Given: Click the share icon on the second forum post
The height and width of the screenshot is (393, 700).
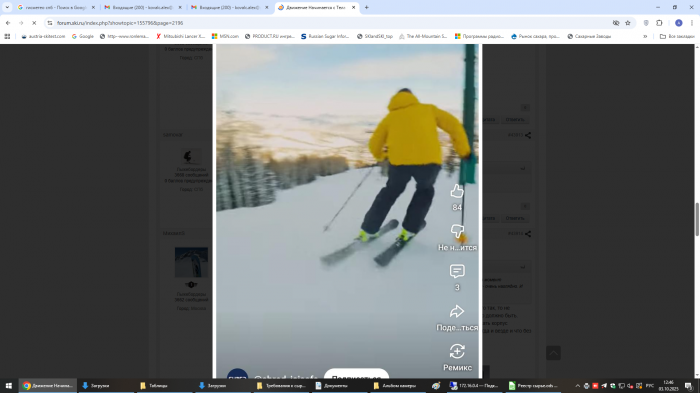Looking at the screenshot, I should pos(528,234).
